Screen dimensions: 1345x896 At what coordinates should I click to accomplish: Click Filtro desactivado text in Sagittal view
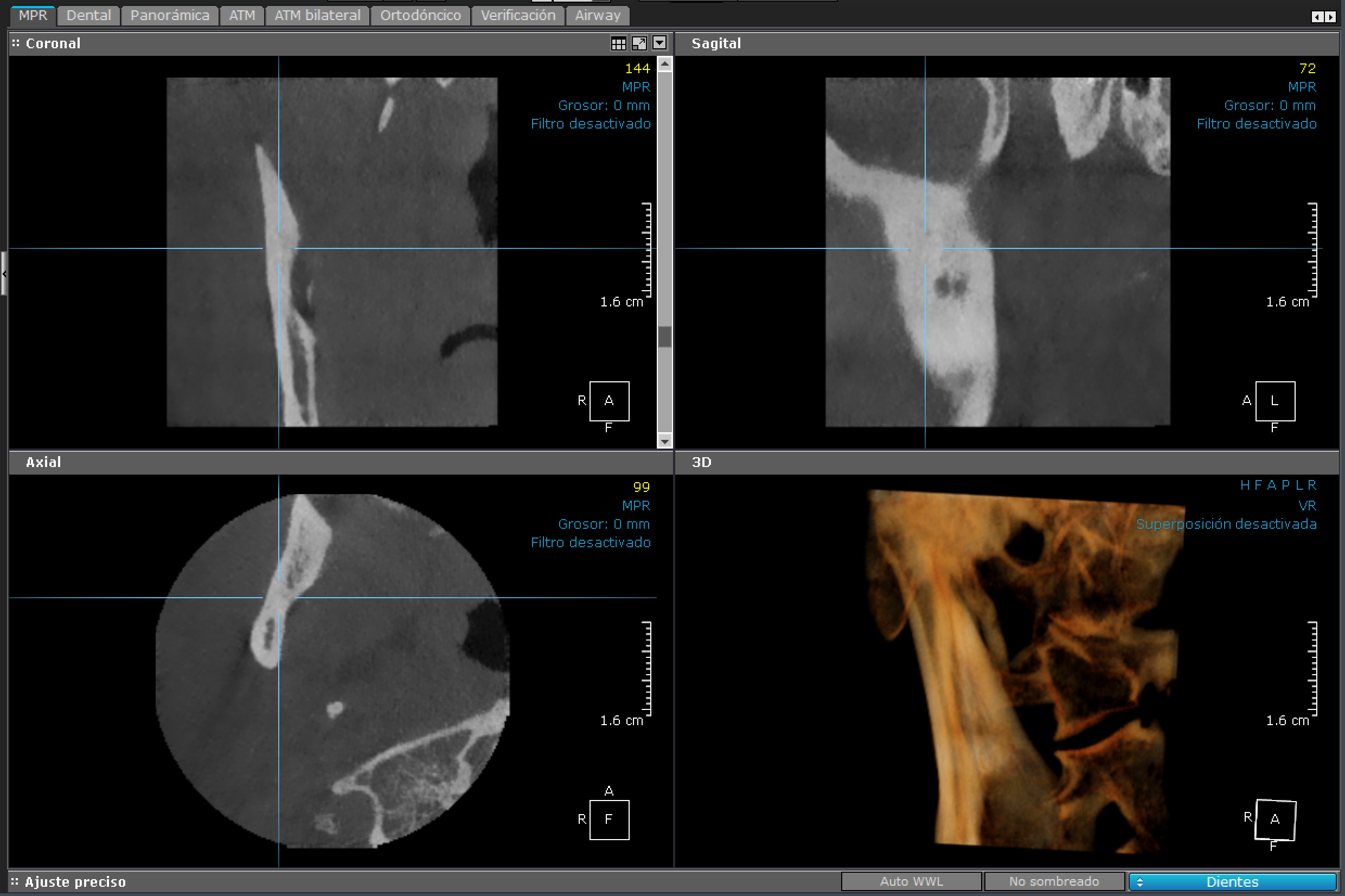[1257, 124]
